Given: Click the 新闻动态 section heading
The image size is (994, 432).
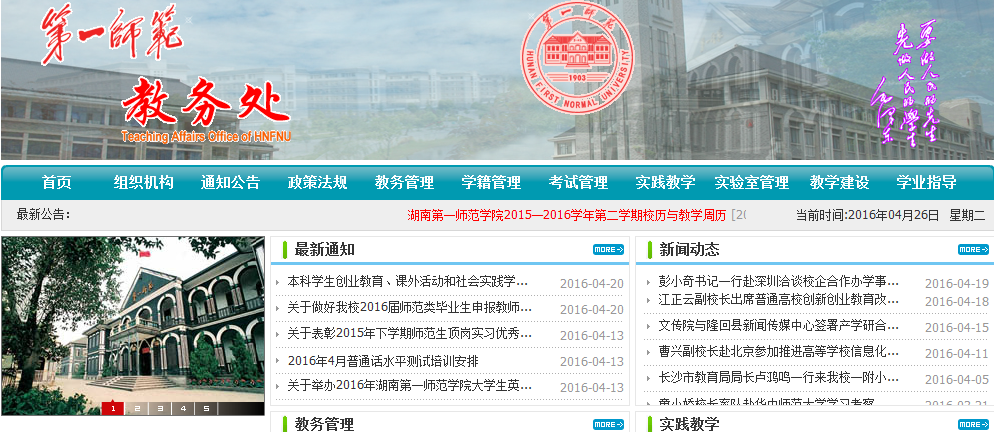Looking at the screenshot, I should click(690, 249).
